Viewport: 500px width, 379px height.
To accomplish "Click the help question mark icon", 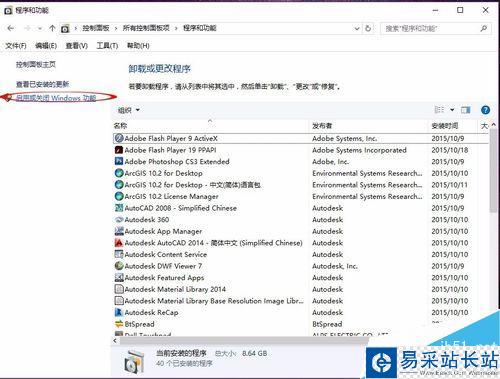I will (x=485, y=110).
